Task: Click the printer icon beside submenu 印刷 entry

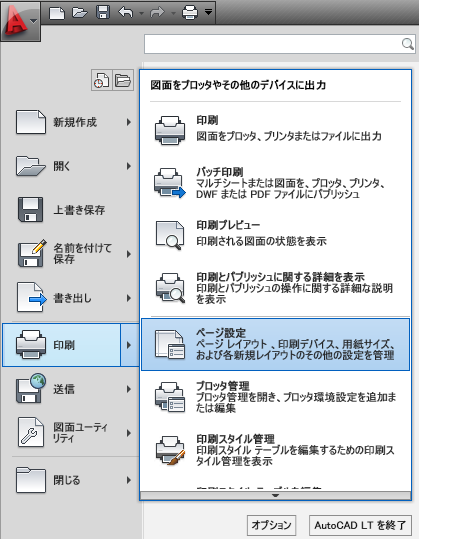Action: point(170,130)
